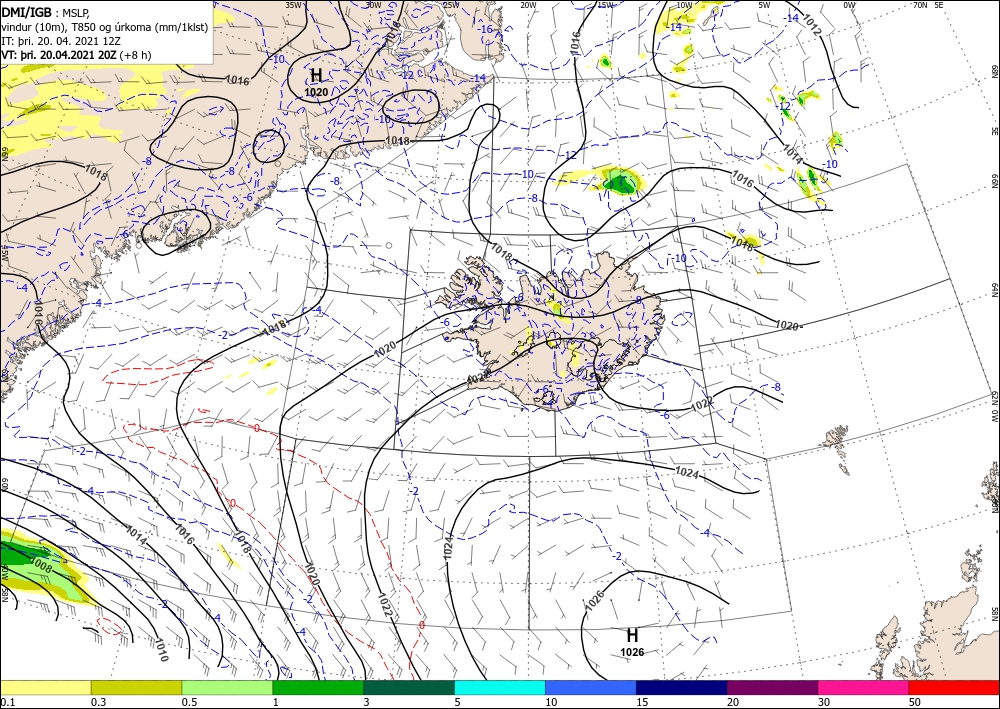Screen dimensions: 1000x709
Task: Pick the cyan 5–10 legend swatch
Action: click(500, 687)
